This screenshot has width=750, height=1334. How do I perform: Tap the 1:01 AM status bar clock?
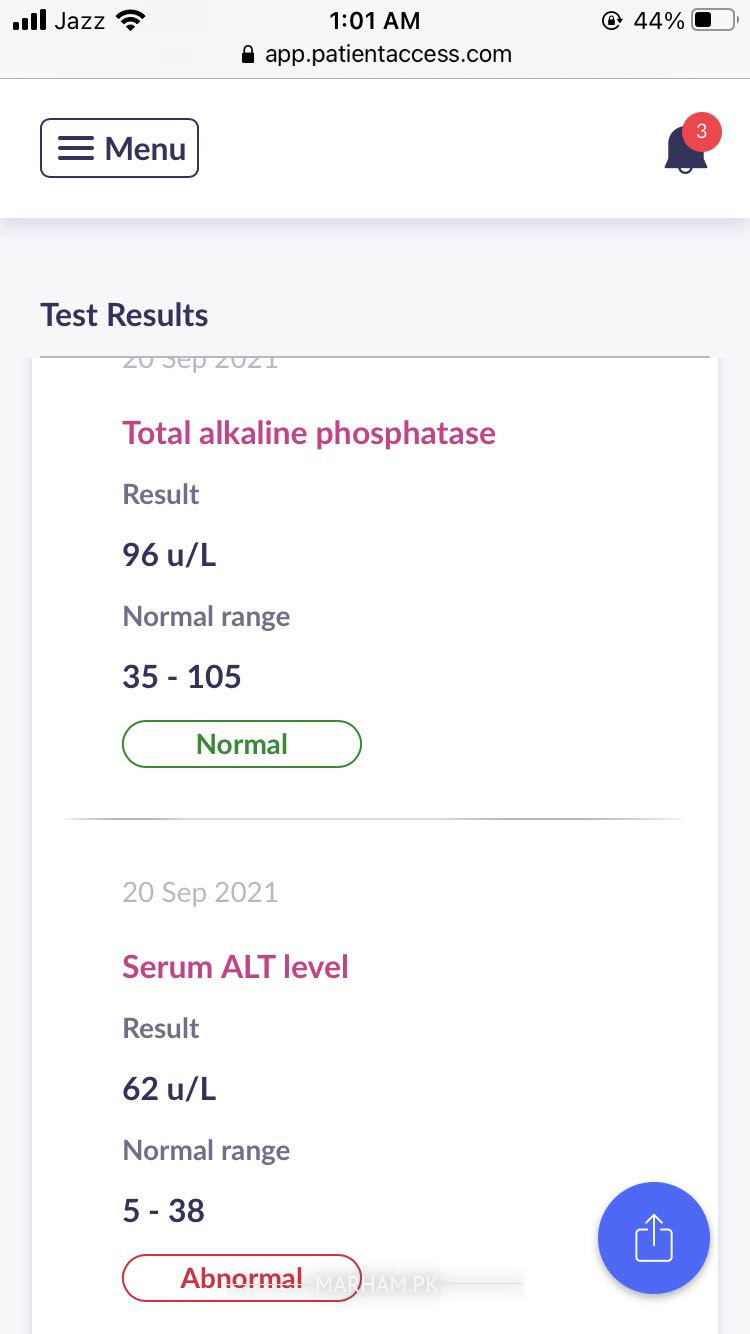tap(374, 20)
